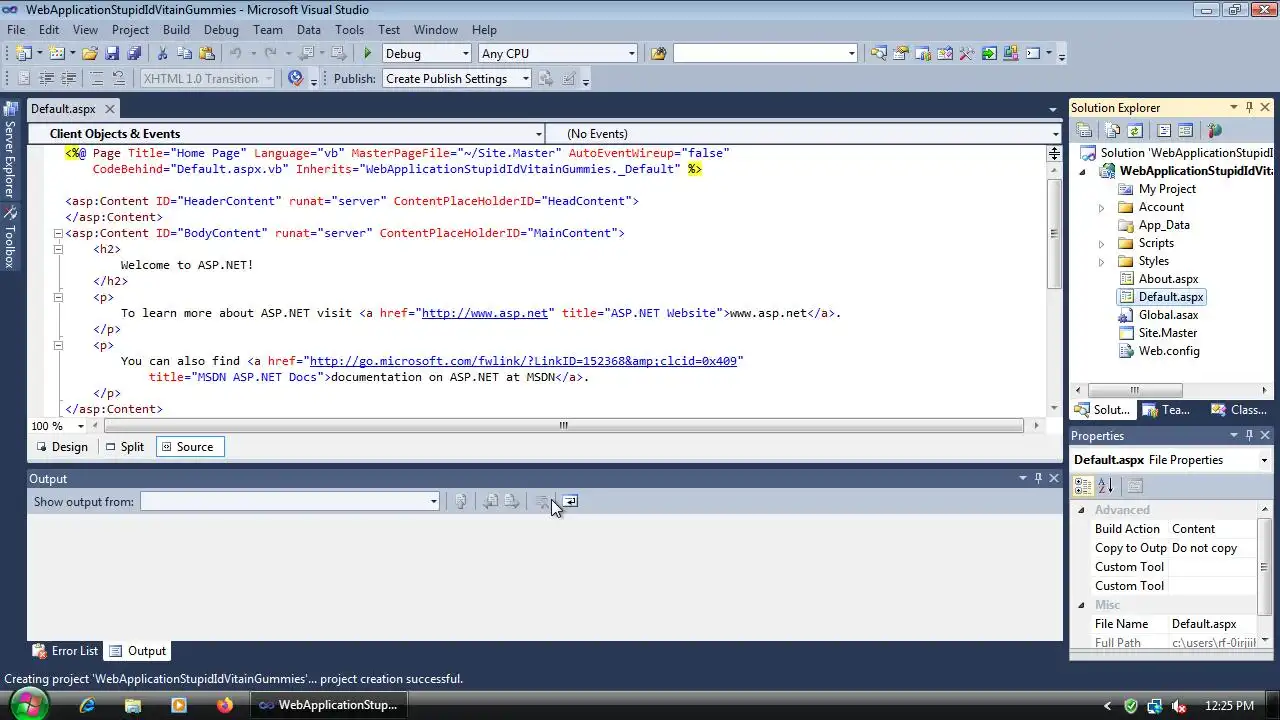
Task: Open the Toolbox side tab
Action: point(10,238)
